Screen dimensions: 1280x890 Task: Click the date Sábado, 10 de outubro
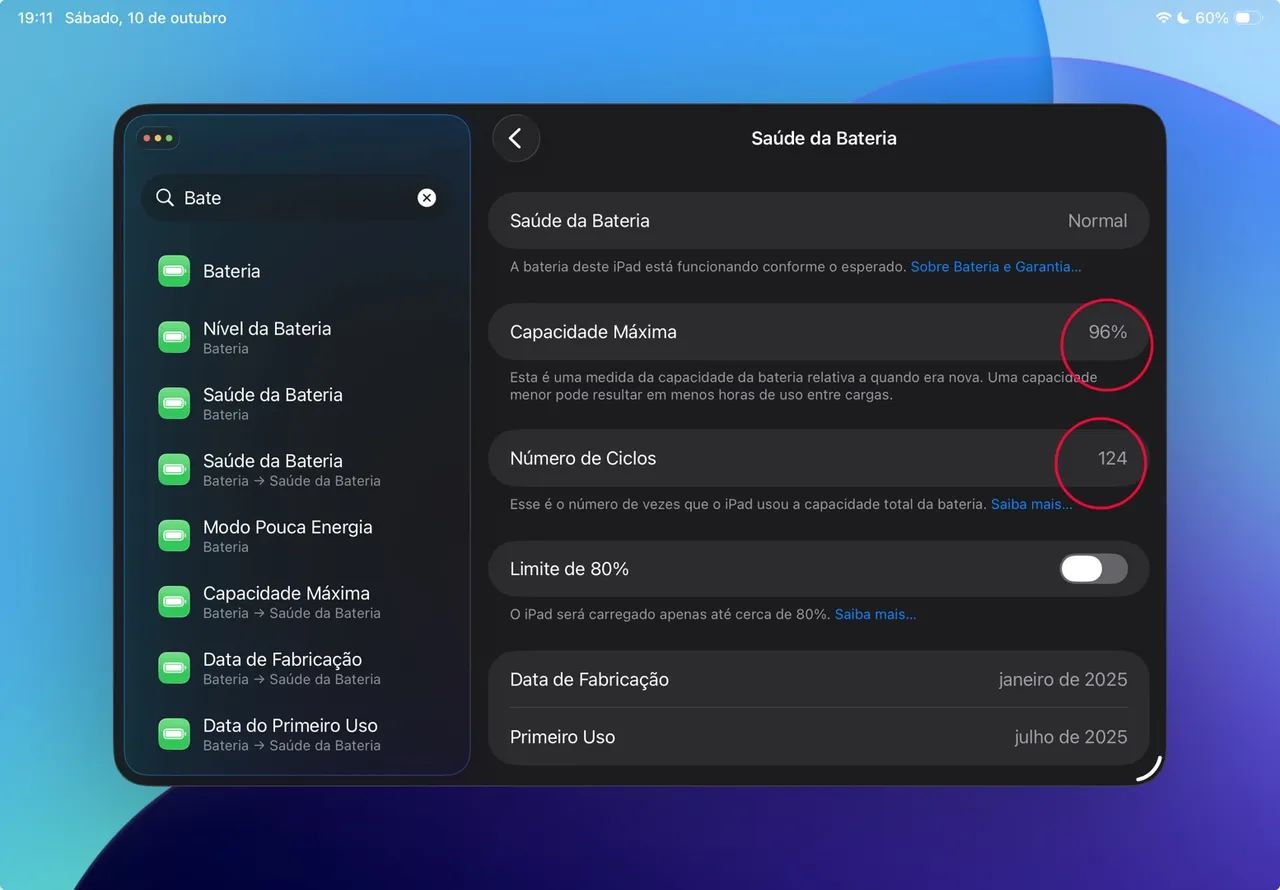pyautogui.click(x=146, y=18)
